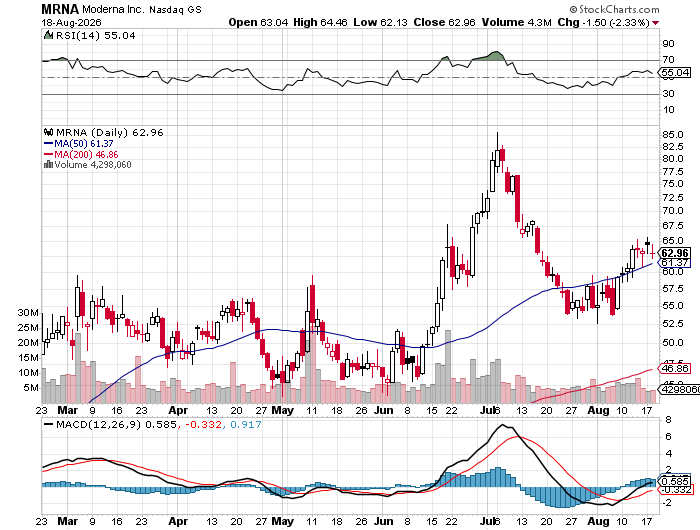Click the 5M volume axis label
This screenshot has width=700, height=530.
(30, 388)
